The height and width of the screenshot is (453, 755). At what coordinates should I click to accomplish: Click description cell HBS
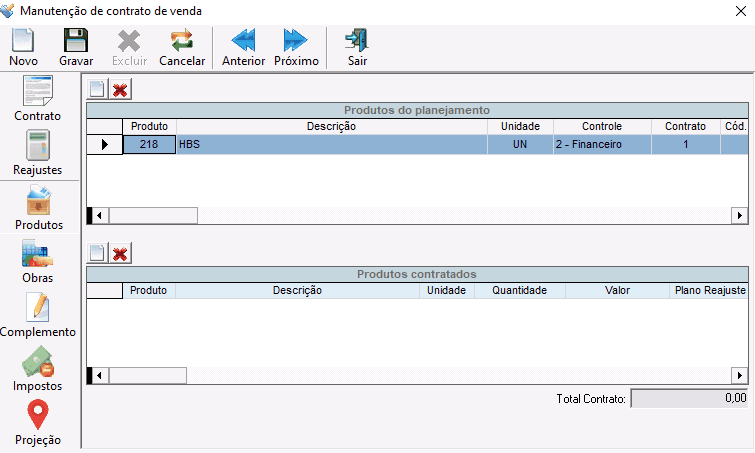point(332,144)
